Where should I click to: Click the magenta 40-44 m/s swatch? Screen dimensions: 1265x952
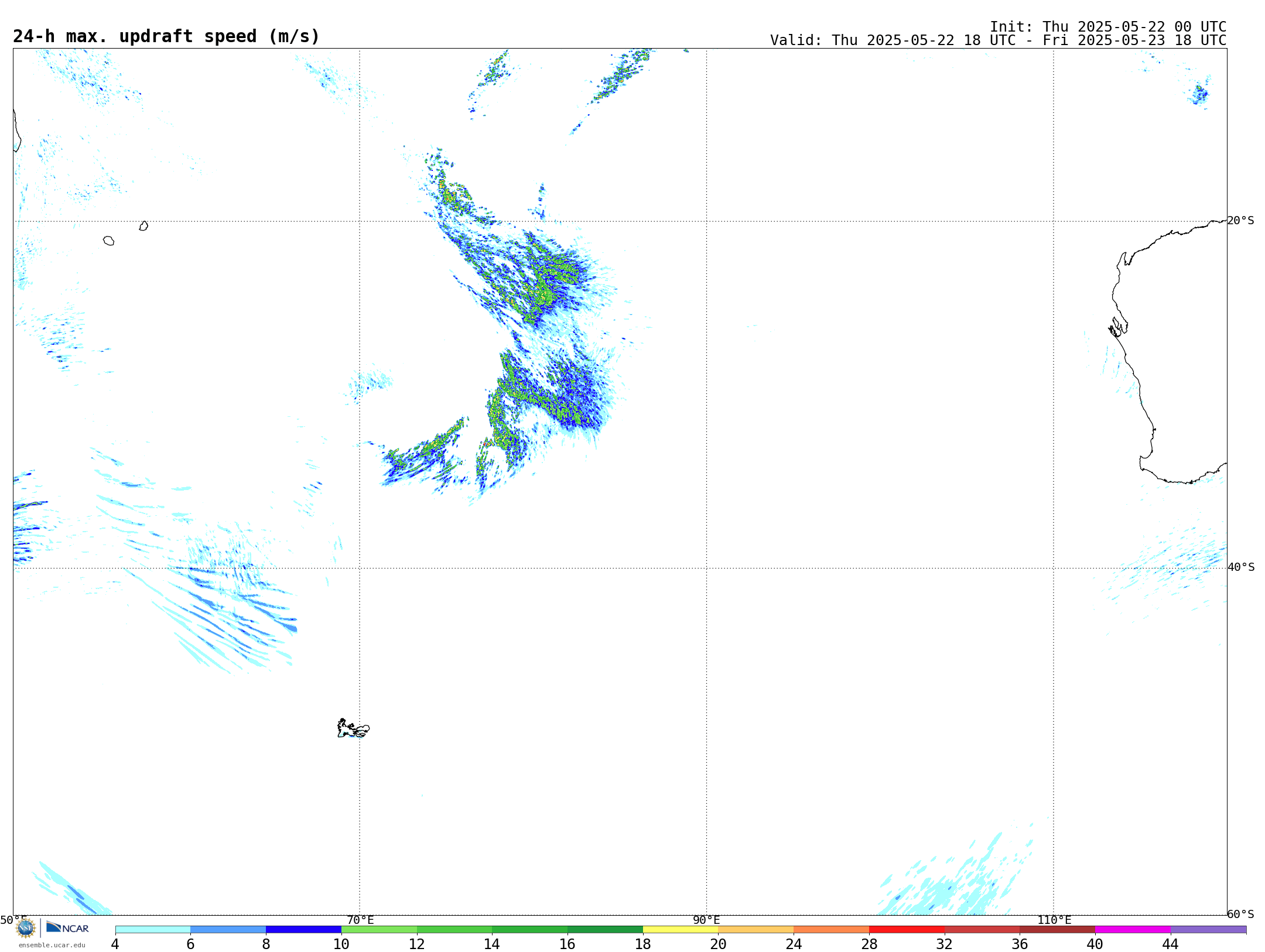[x=1133, y=930]
